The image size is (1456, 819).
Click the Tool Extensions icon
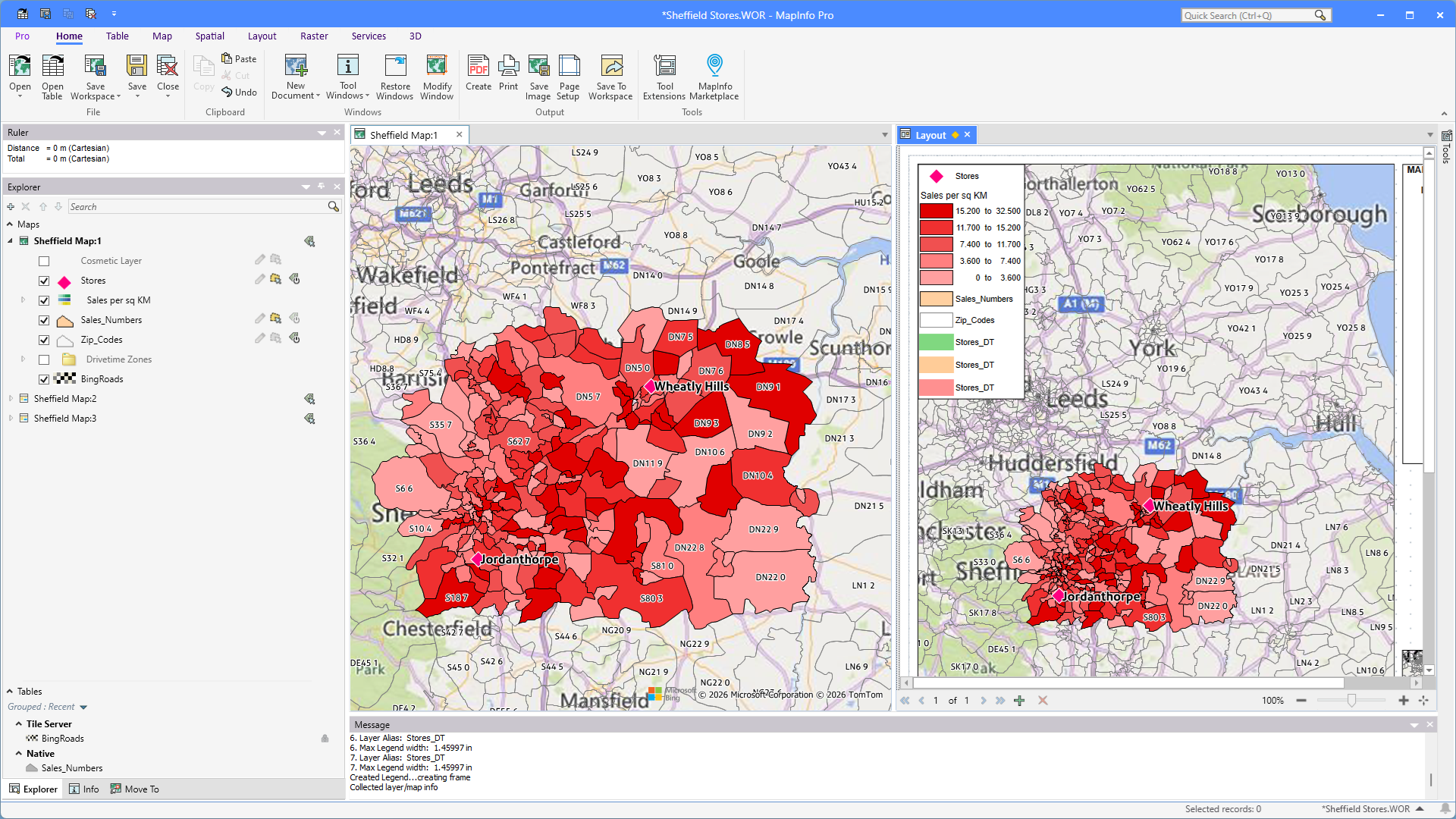click(664, 67)
